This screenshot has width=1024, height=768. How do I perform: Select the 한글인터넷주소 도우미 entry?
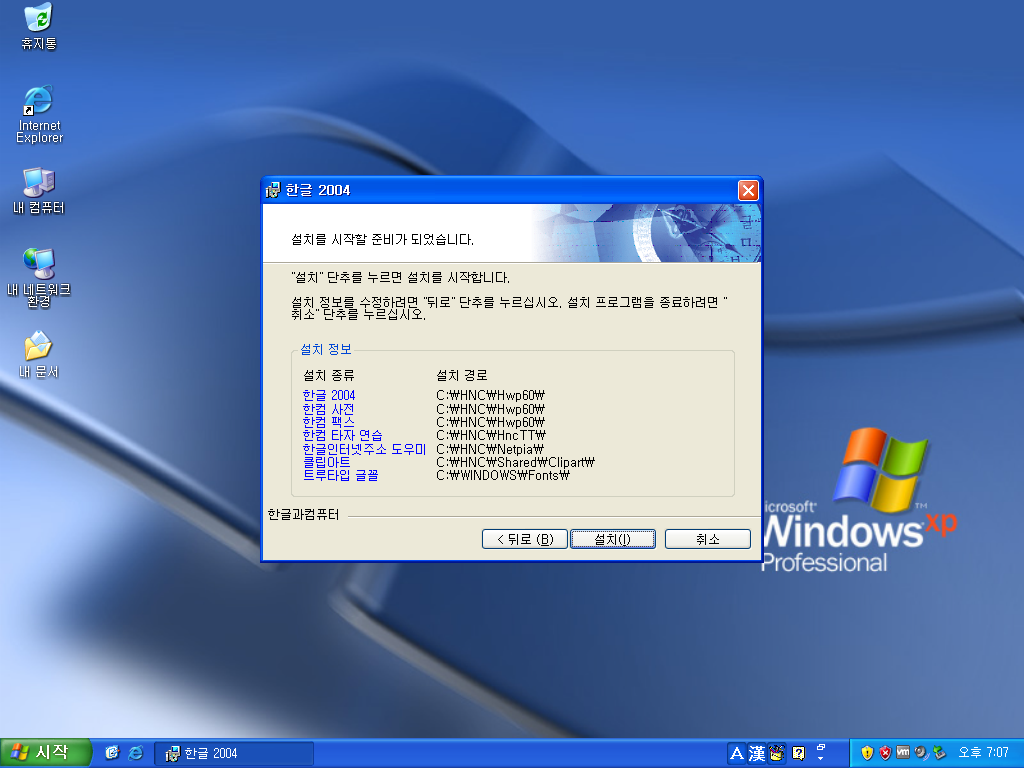364,449
